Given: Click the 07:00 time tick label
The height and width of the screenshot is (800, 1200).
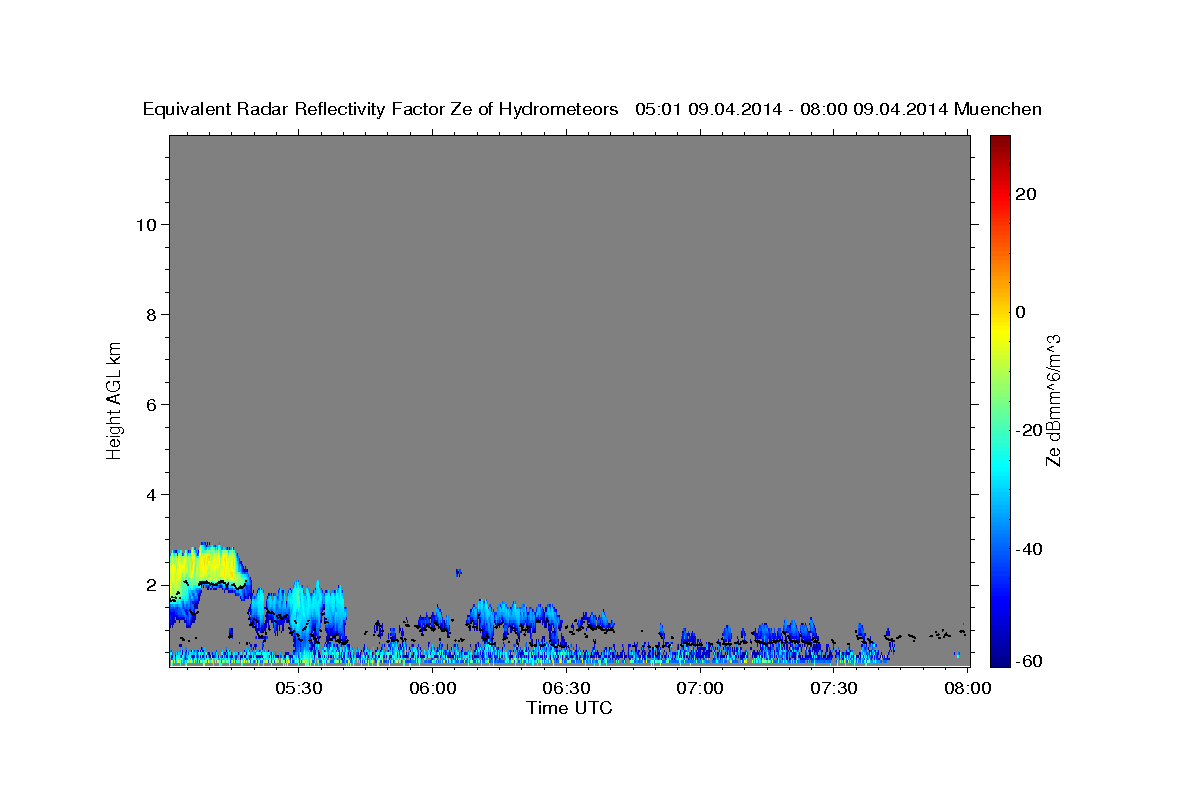Looking at the screenshot, I should point(700,688).
